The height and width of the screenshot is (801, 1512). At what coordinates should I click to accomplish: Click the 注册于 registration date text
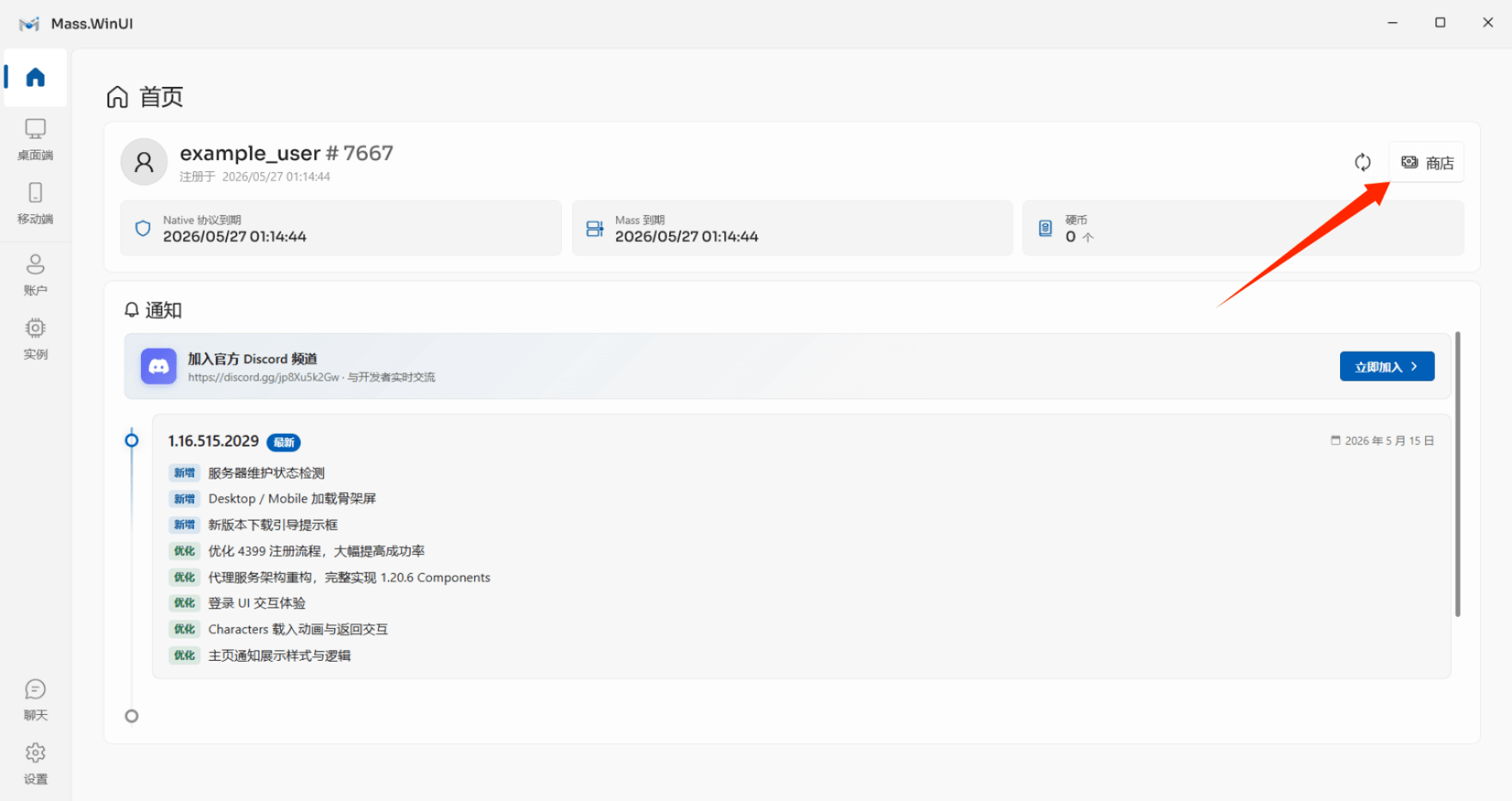pyautogui.click(x=255, y=177)
